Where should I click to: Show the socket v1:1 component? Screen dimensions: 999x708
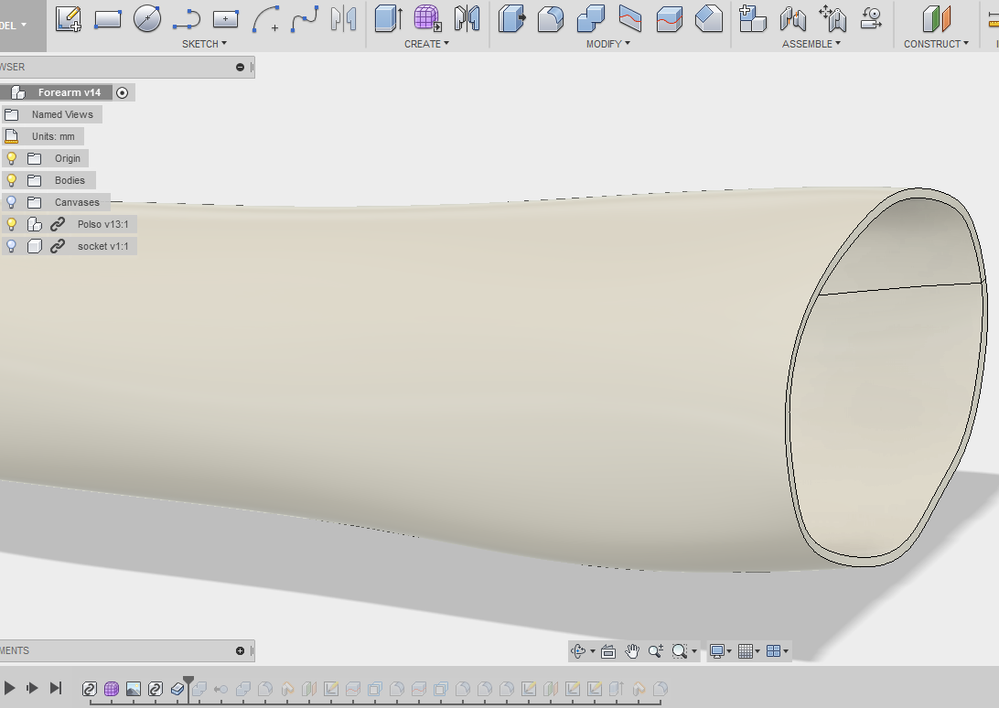point(12,246)
